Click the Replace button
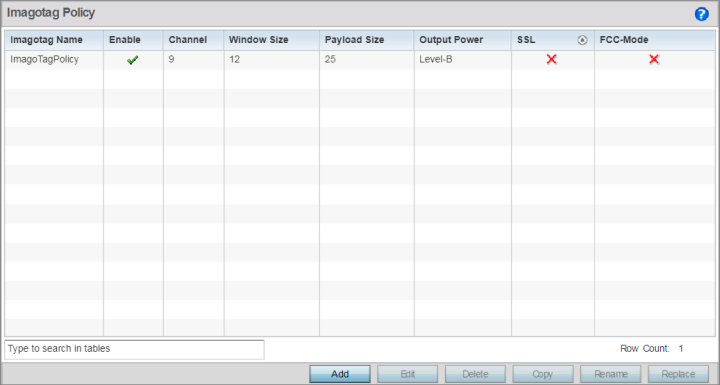The height and width of the screenshot is (385, 720). point(678,374)
